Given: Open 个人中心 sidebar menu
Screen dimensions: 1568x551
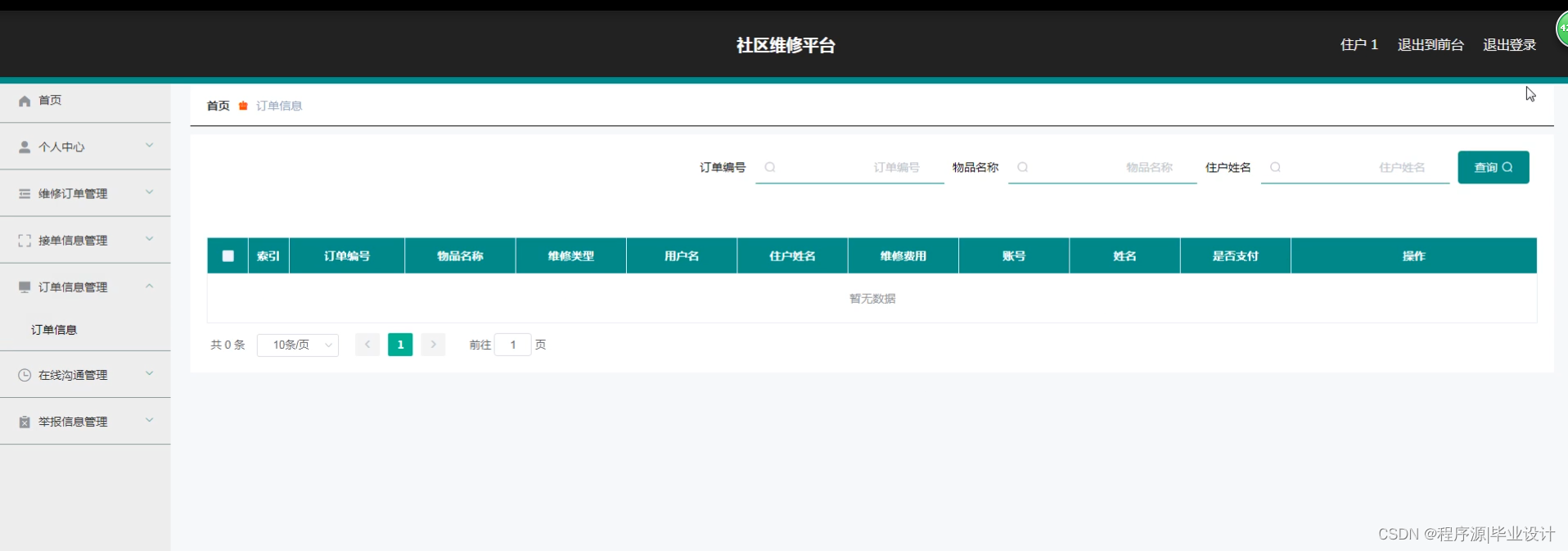Looking at the screenshot, I should pos(85,147).
